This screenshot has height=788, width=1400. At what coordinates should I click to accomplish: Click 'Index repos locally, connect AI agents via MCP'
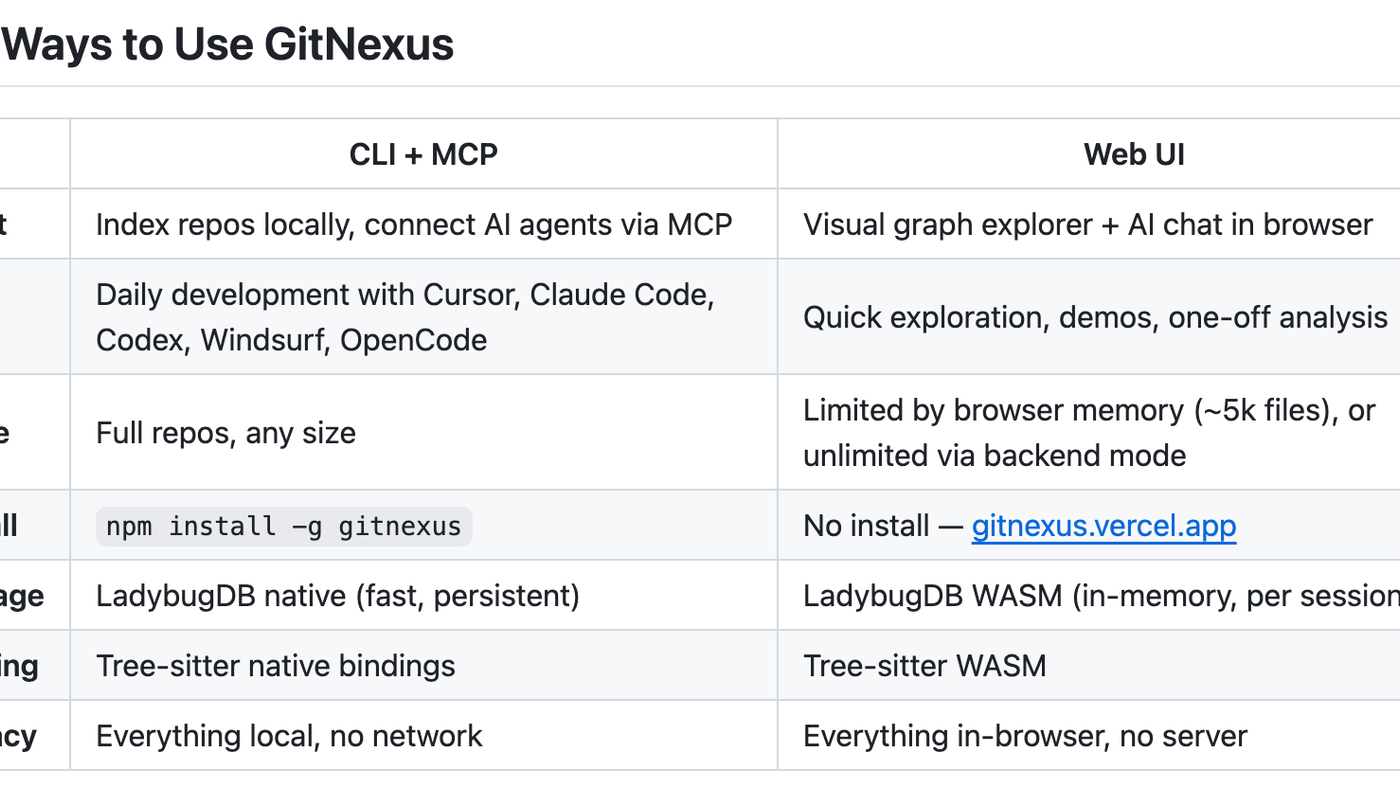pyautogui.click(x=414, y=224)
